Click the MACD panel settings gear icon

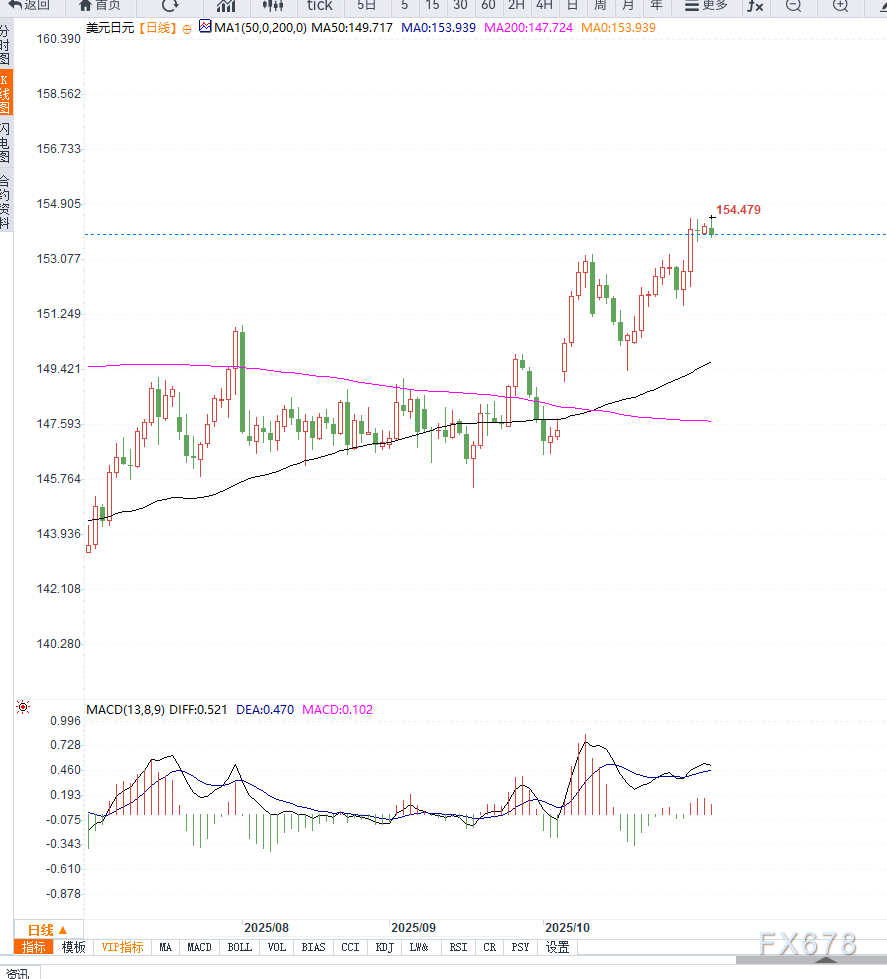[23, 708]
